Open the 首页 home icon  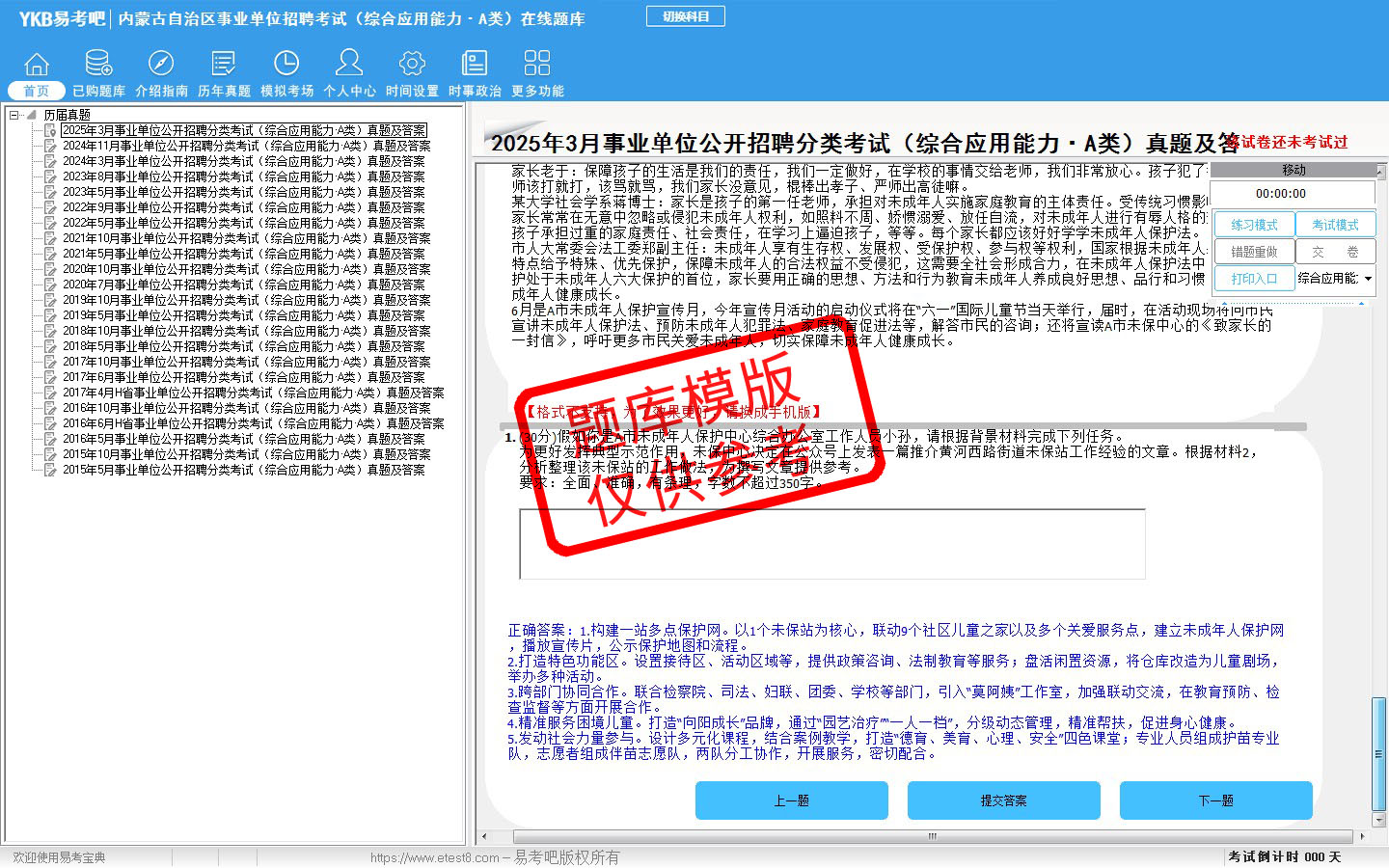coord(37,65)
